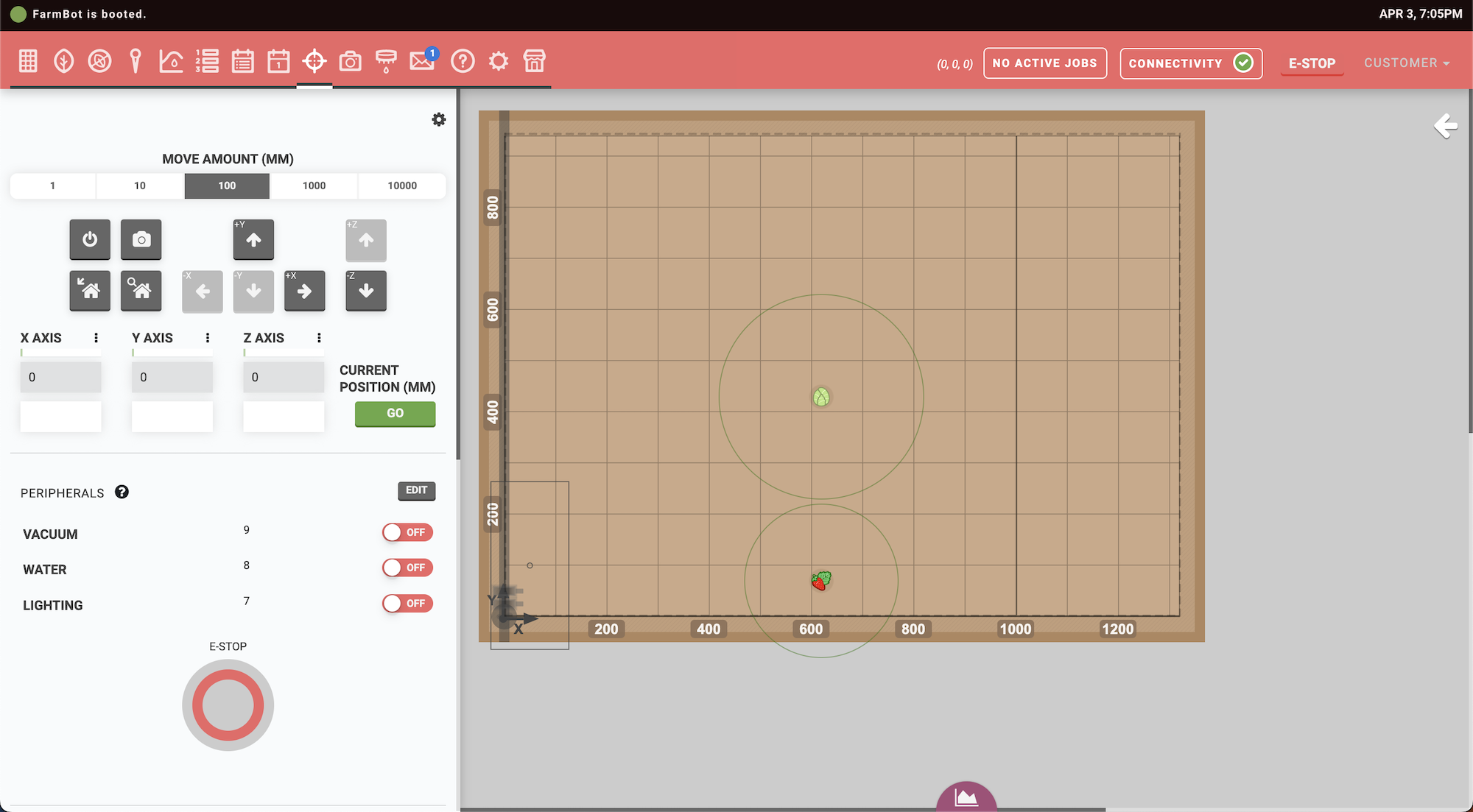
Task: Expand Z AXIS settings menu
Action: pos(319,337)
